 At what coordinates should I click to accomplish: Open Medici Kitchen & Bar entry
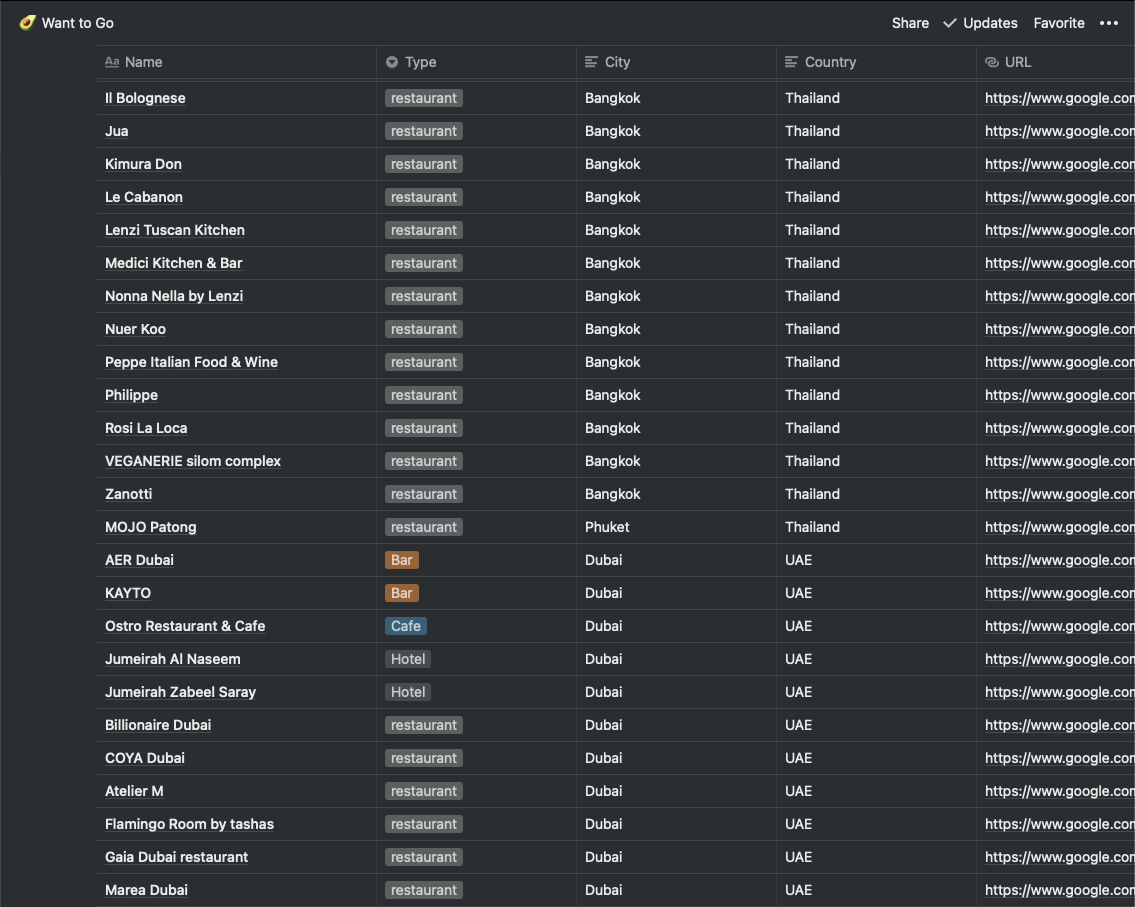point(174,263)
